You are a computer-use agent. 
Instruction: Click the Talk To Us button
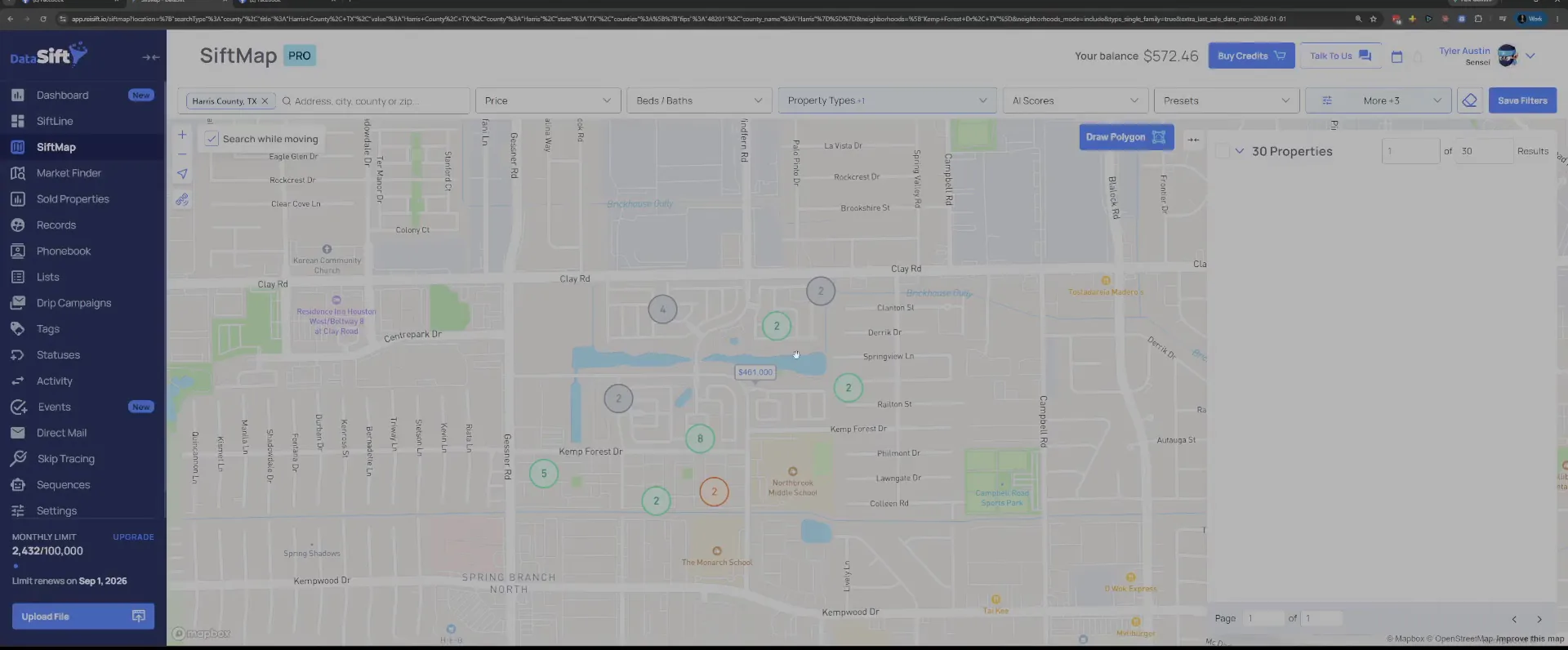point(1340,56)
